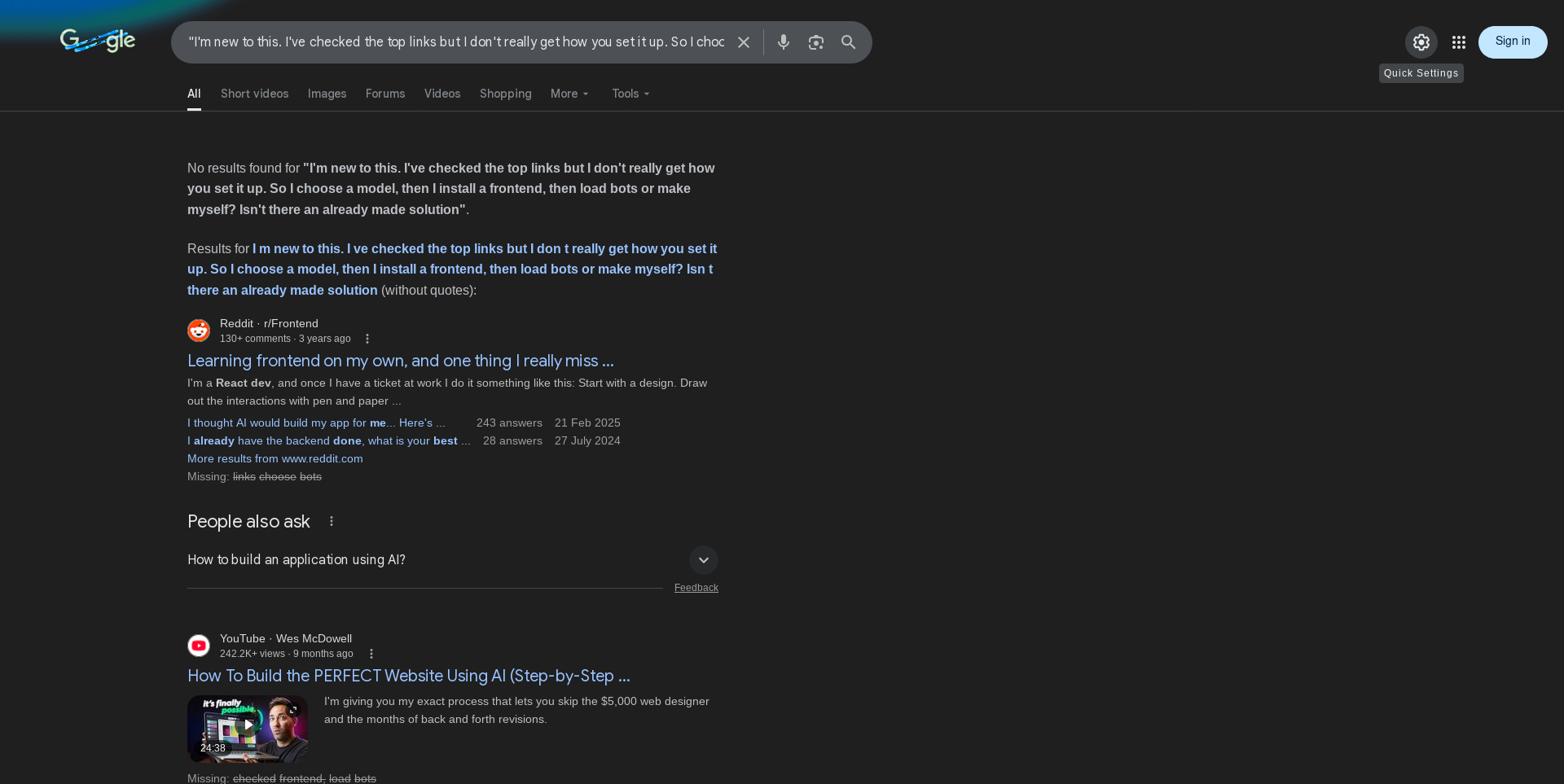Click the '242.2K+ views · 9 months ago' text

[287, 654]
